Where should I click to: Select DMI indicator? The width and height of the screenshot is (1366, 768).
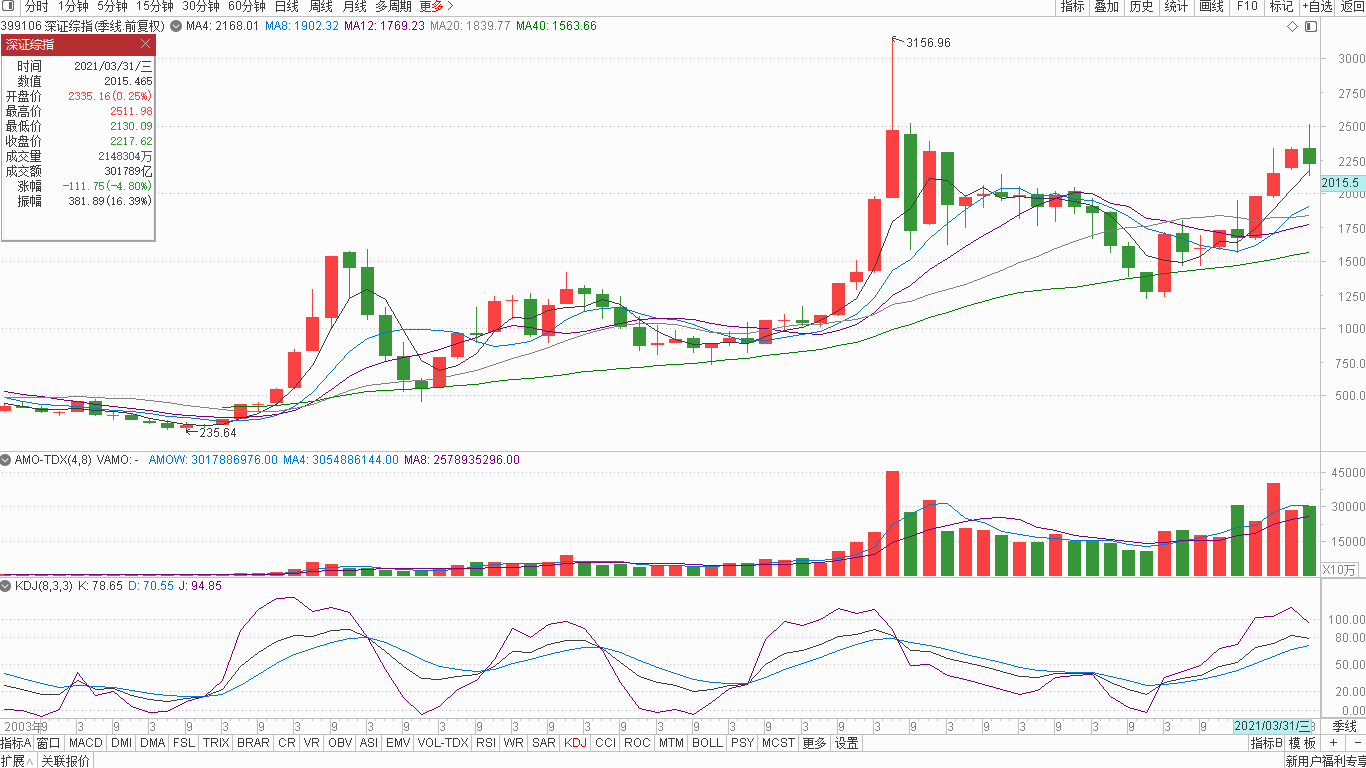pos(121,743)
